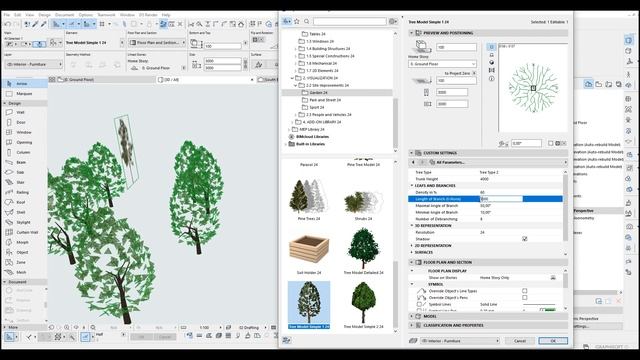Viewport: 640px width, 360px height.
Task: Select the Stair tool
Action: point(24,182)
